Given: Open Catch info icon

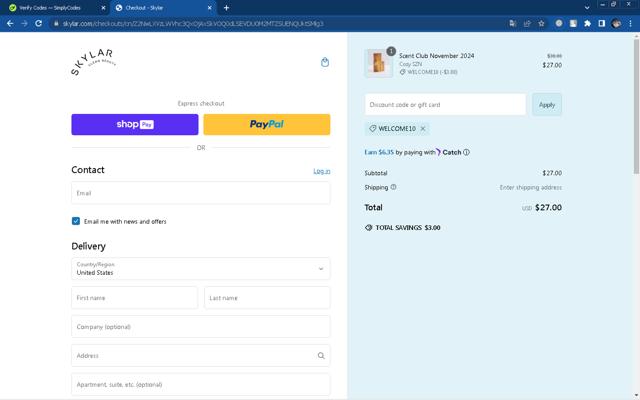Looking at the screenshot, I should coord(467,152).
